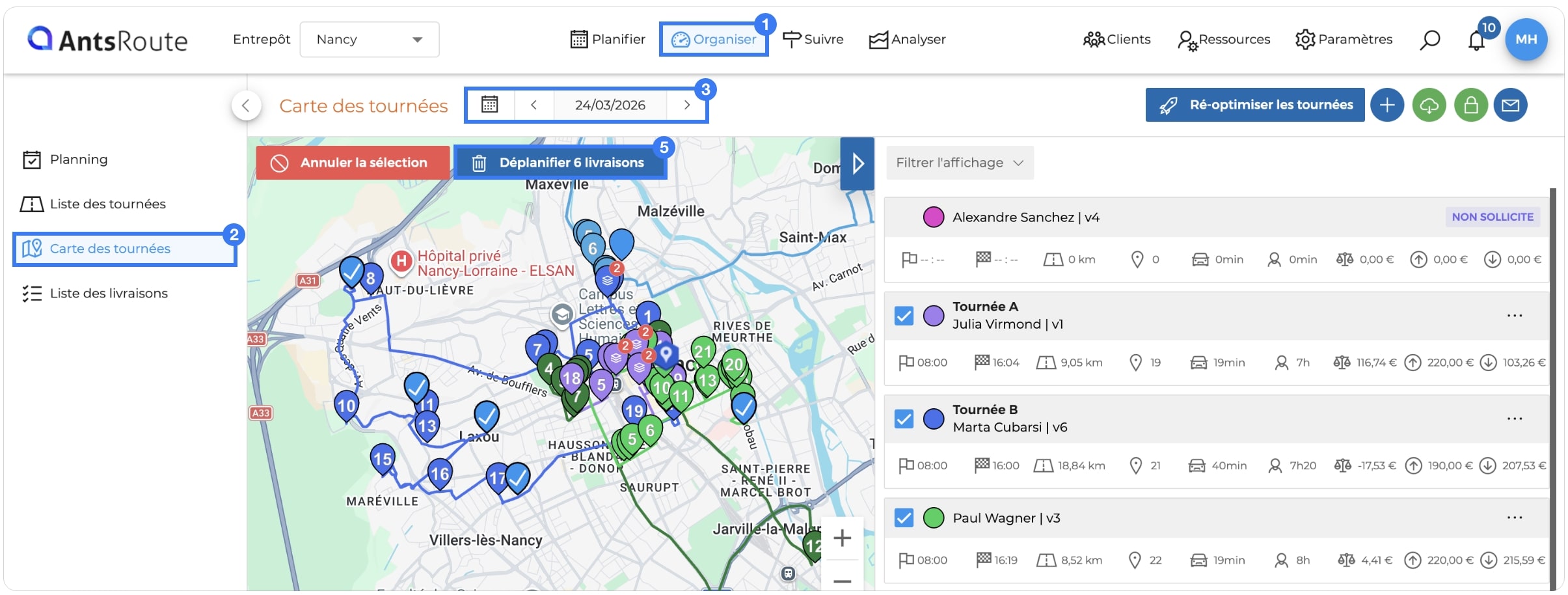Go to the next day arrow

click(x=686, y=105)
